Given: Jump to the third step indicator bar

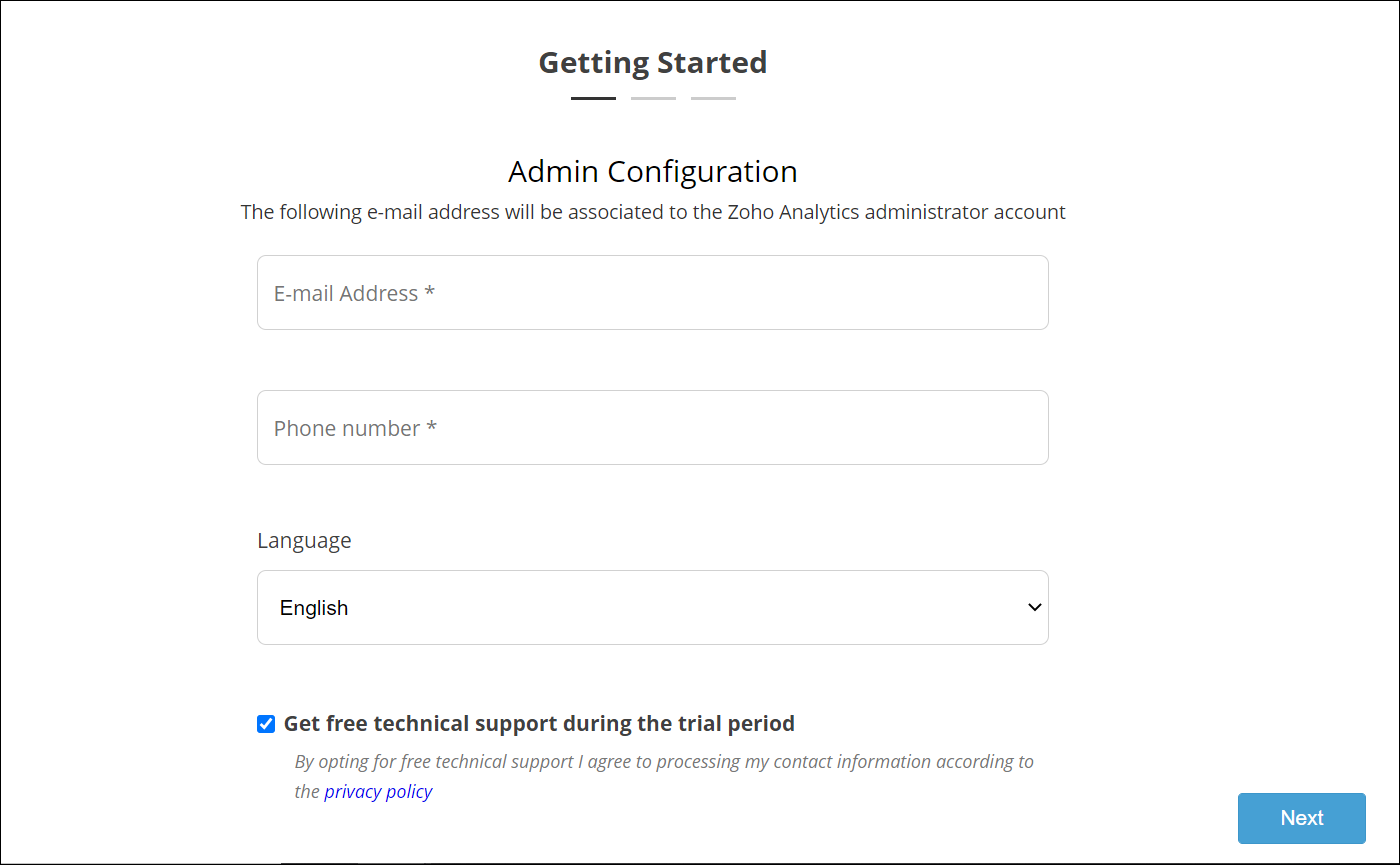Looking at the screenshot, I should 713,98.
